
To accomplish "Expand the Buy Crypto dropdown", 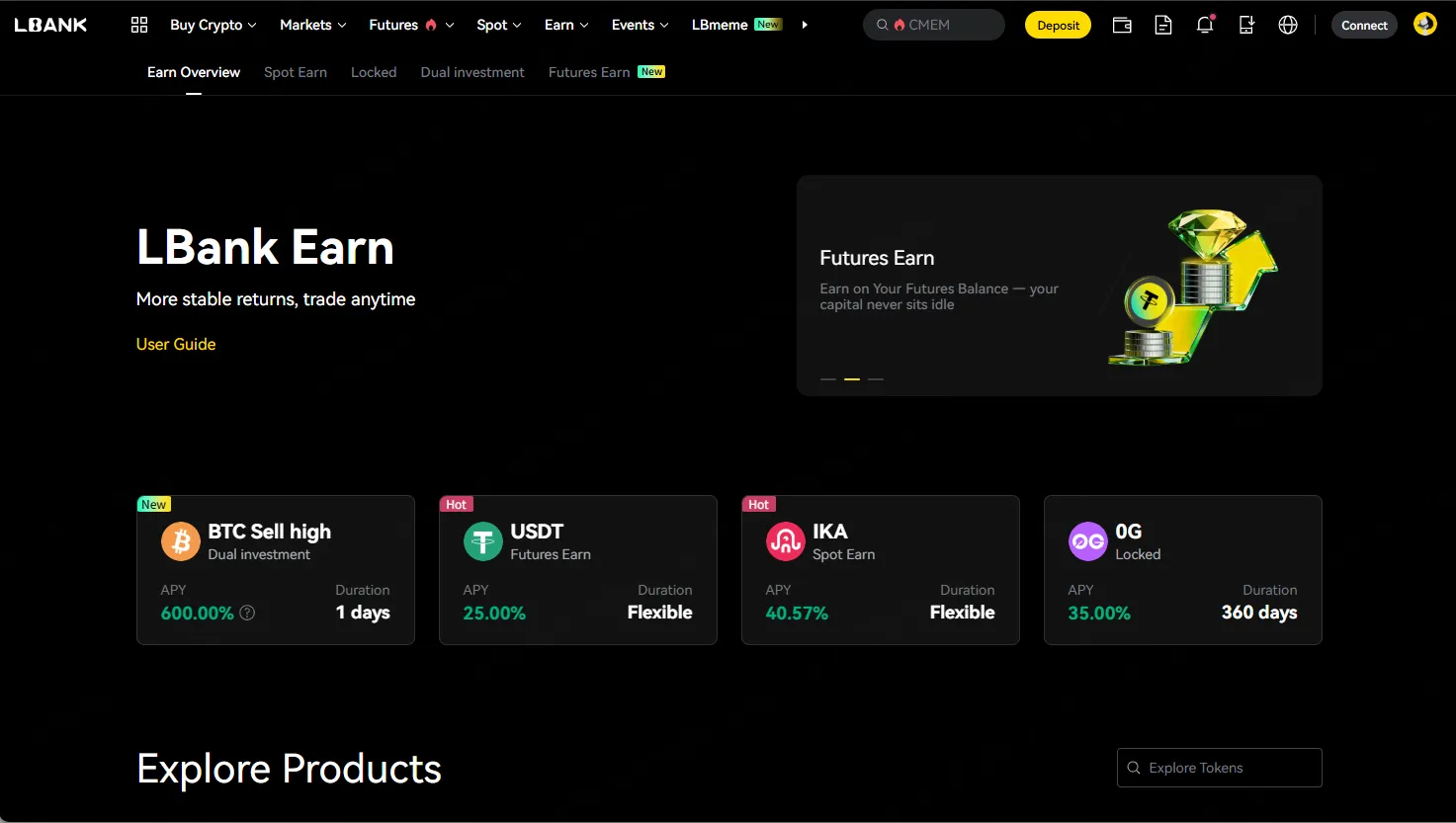I will [213, 25].
